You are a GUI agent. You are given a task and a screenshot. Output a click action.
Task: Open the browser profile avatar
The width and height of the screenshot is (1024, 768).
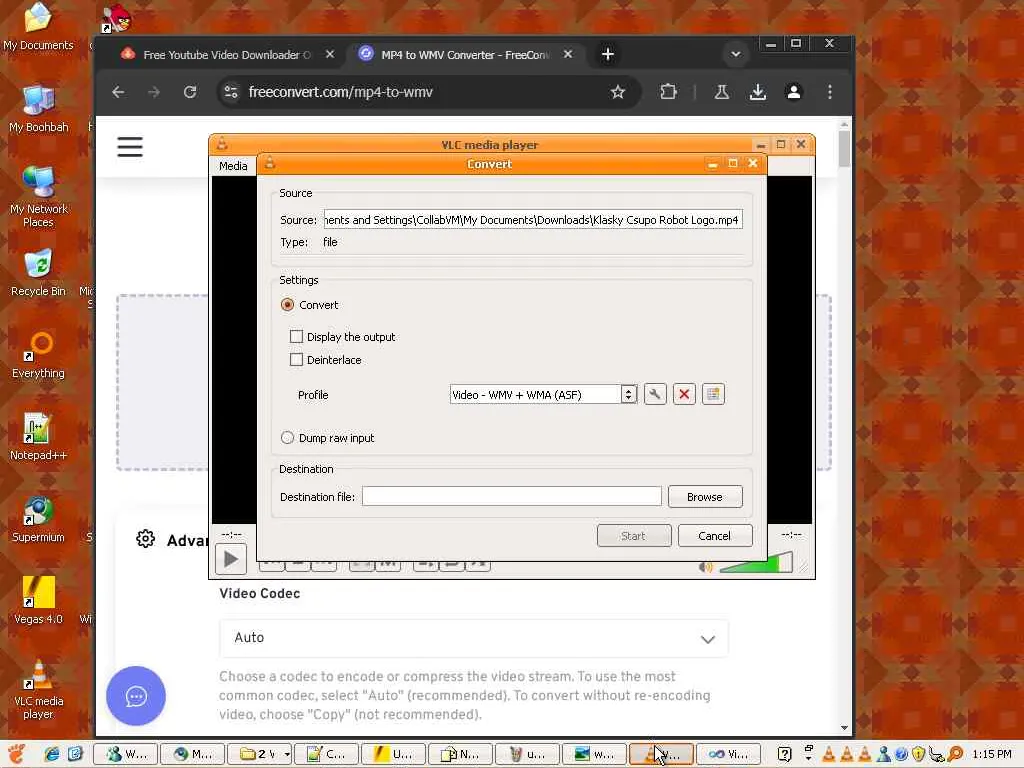tap(794, 92)
